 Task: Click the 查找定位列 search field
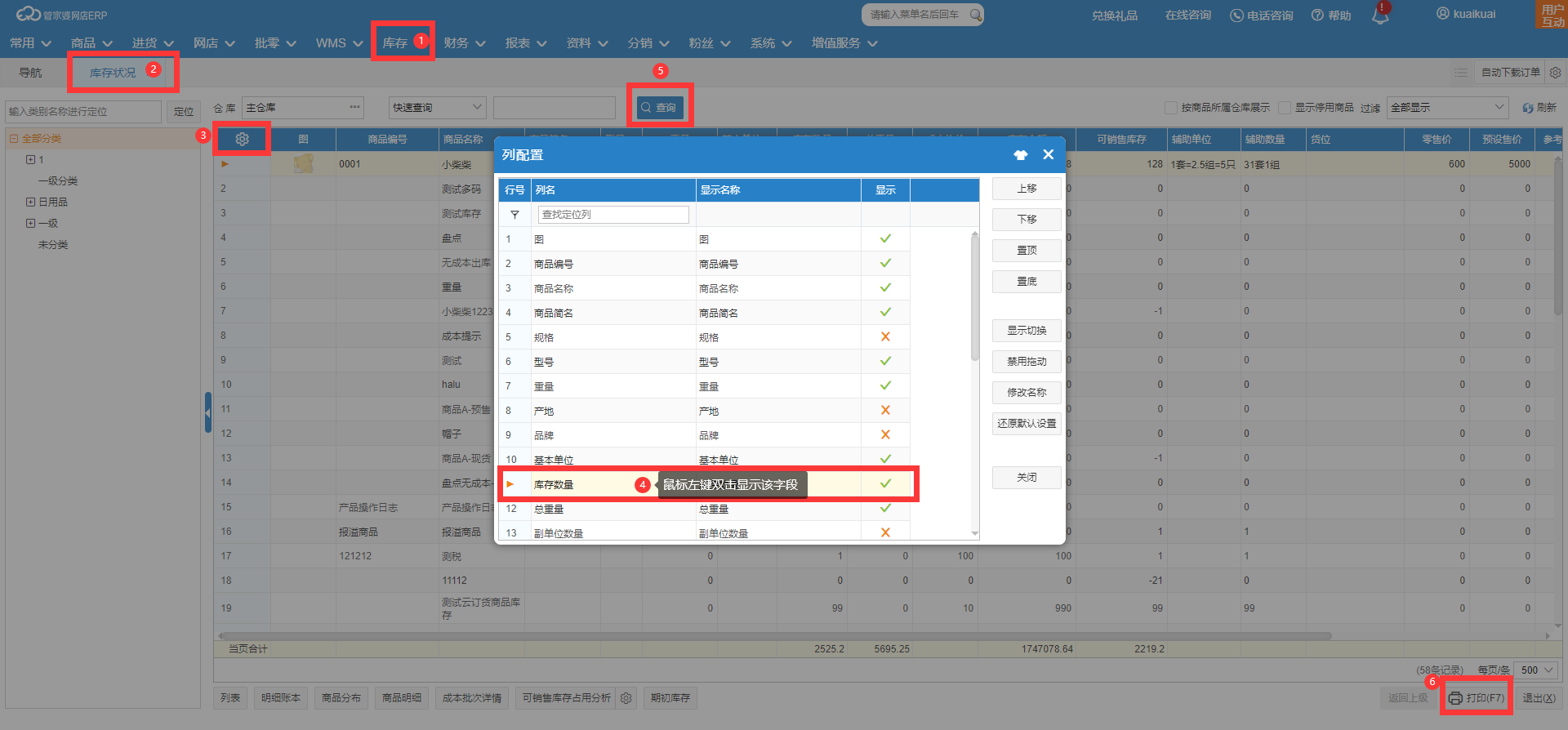pyautogui.click(x=613, y=215)
